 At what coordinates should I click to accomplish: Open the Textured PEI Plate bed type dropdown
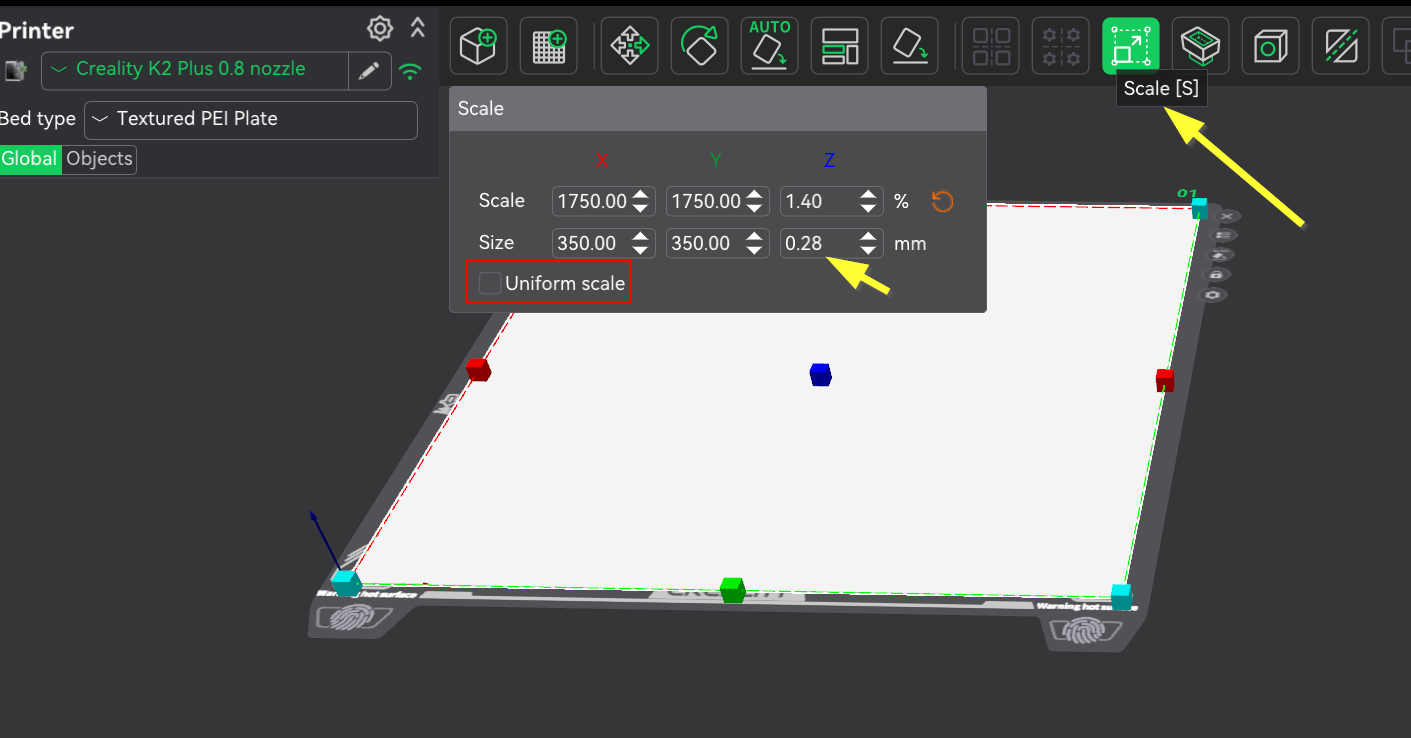(x=250, y=119)
